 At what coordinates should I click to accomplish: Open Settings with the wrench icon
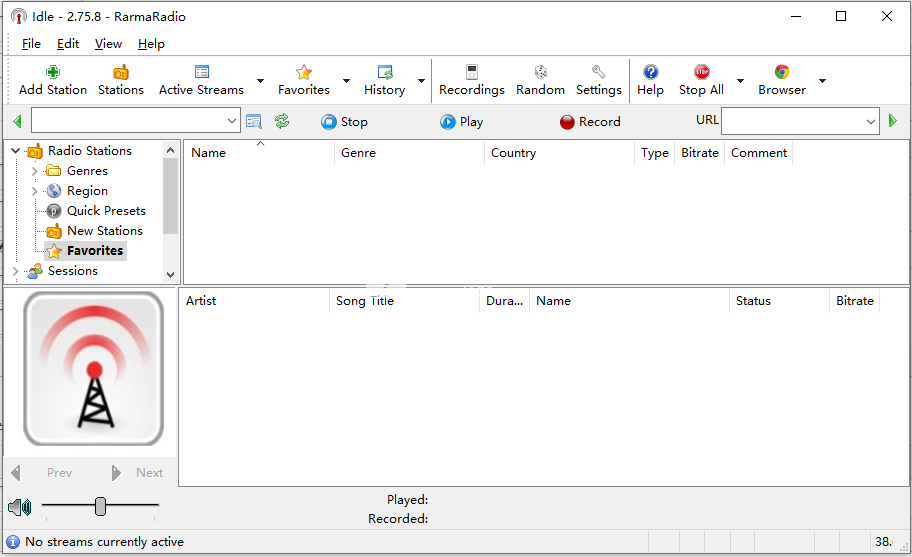(x=598, y=72)
